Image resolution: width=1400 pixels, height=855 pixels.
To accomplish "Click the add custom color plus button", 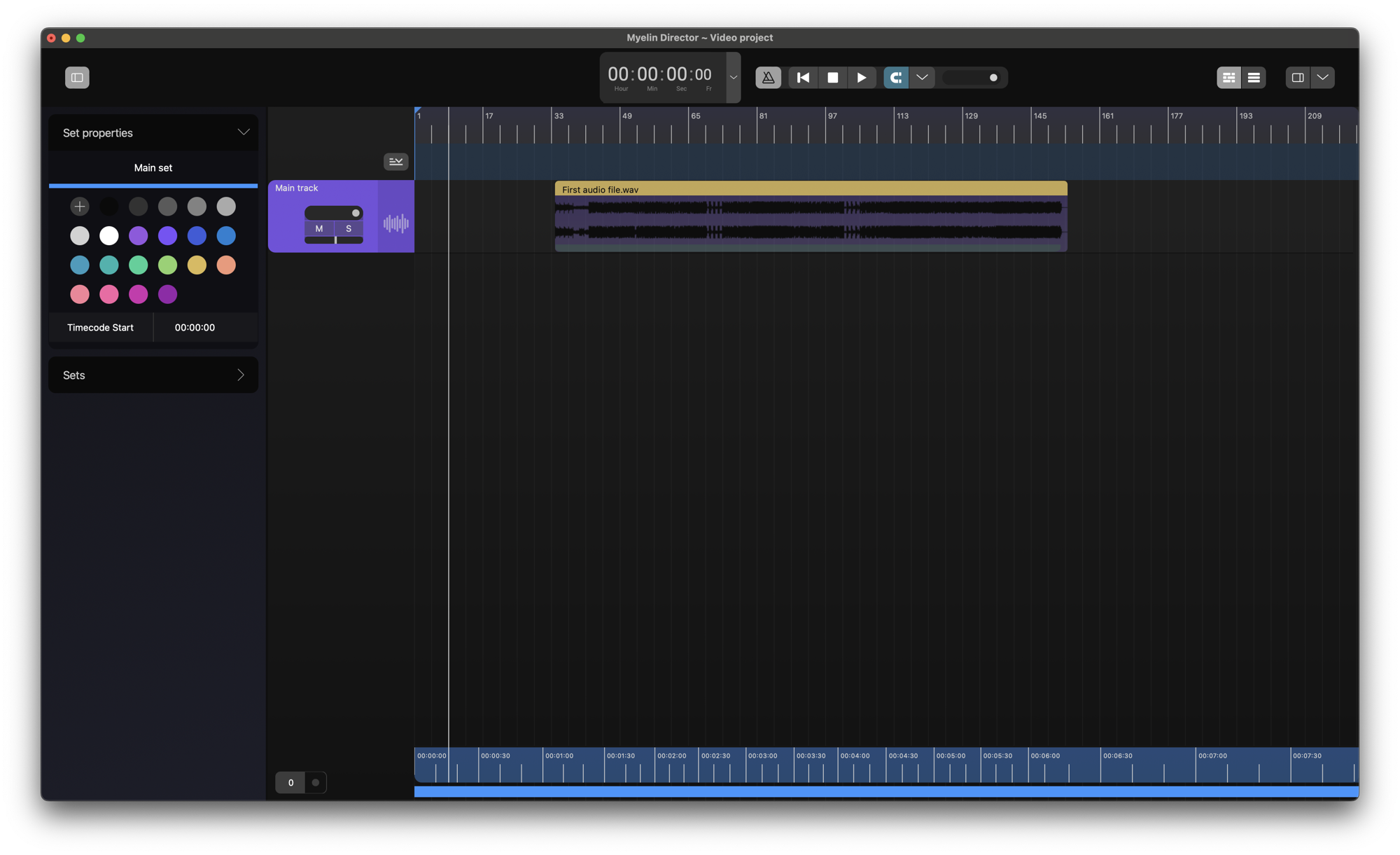I will click(x=80, y=207).
